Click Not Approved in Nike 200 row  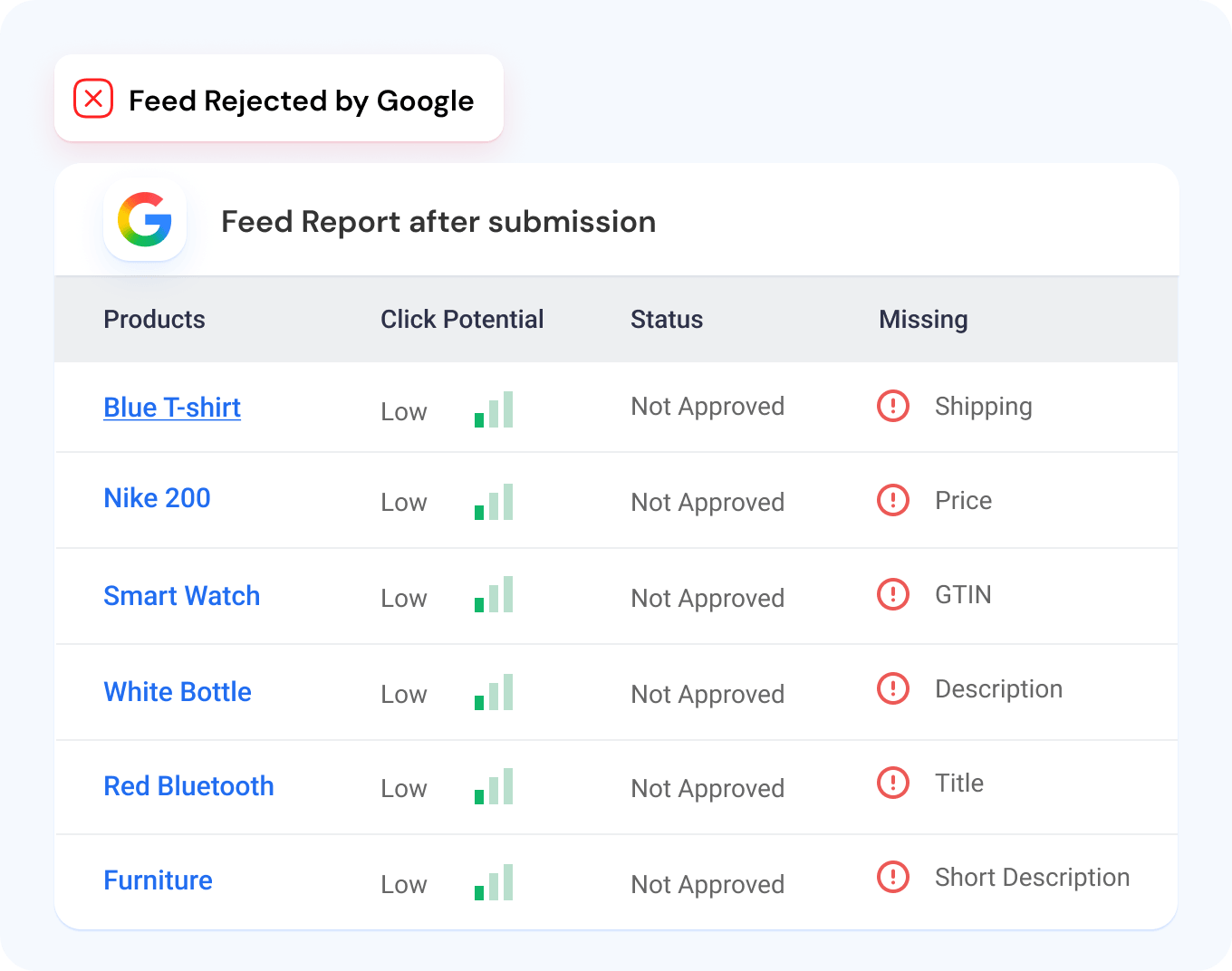(x=707, y=503)
